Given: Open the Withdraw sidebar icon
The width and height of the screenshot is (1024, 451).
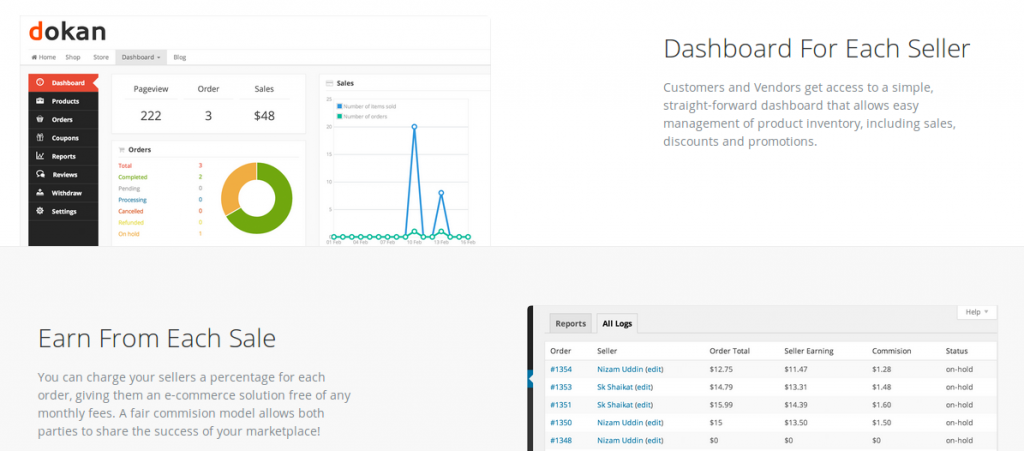Looking at the screenshot, I should coord(40,193).
